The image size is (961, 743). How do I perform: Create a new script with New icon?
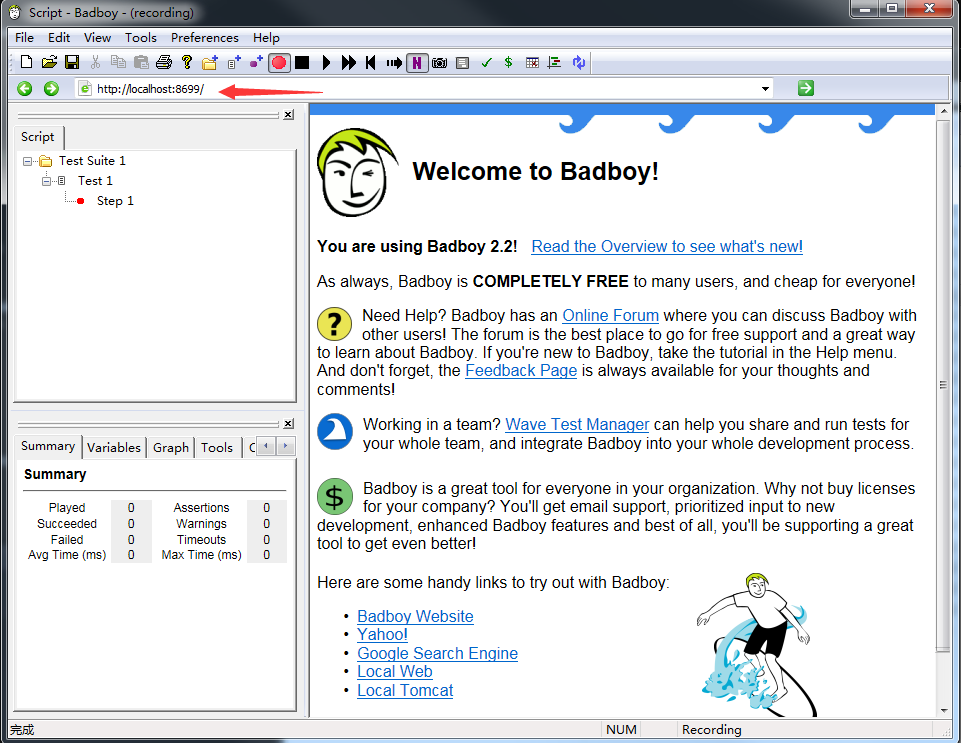pyautogui.click(x=26, y=62)
